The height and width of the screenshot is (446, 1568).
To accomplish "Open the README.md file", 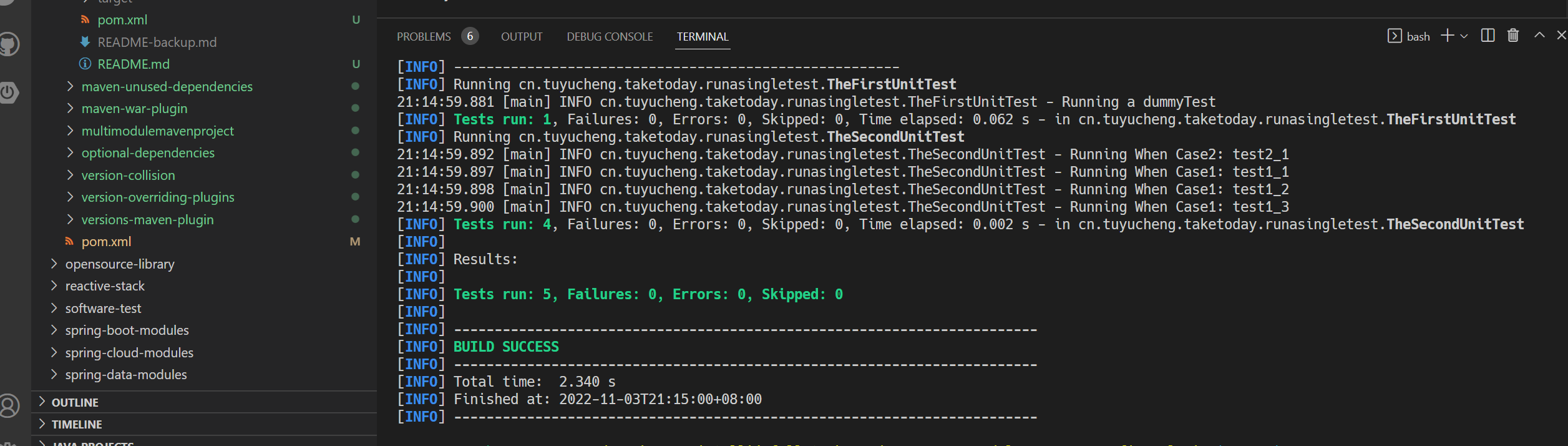I will tap(134, 64).
